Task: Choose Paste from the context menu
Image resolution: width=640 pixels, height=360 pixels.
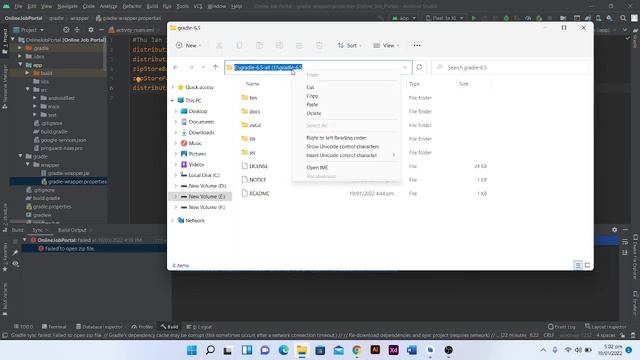Action: (312, 104)
